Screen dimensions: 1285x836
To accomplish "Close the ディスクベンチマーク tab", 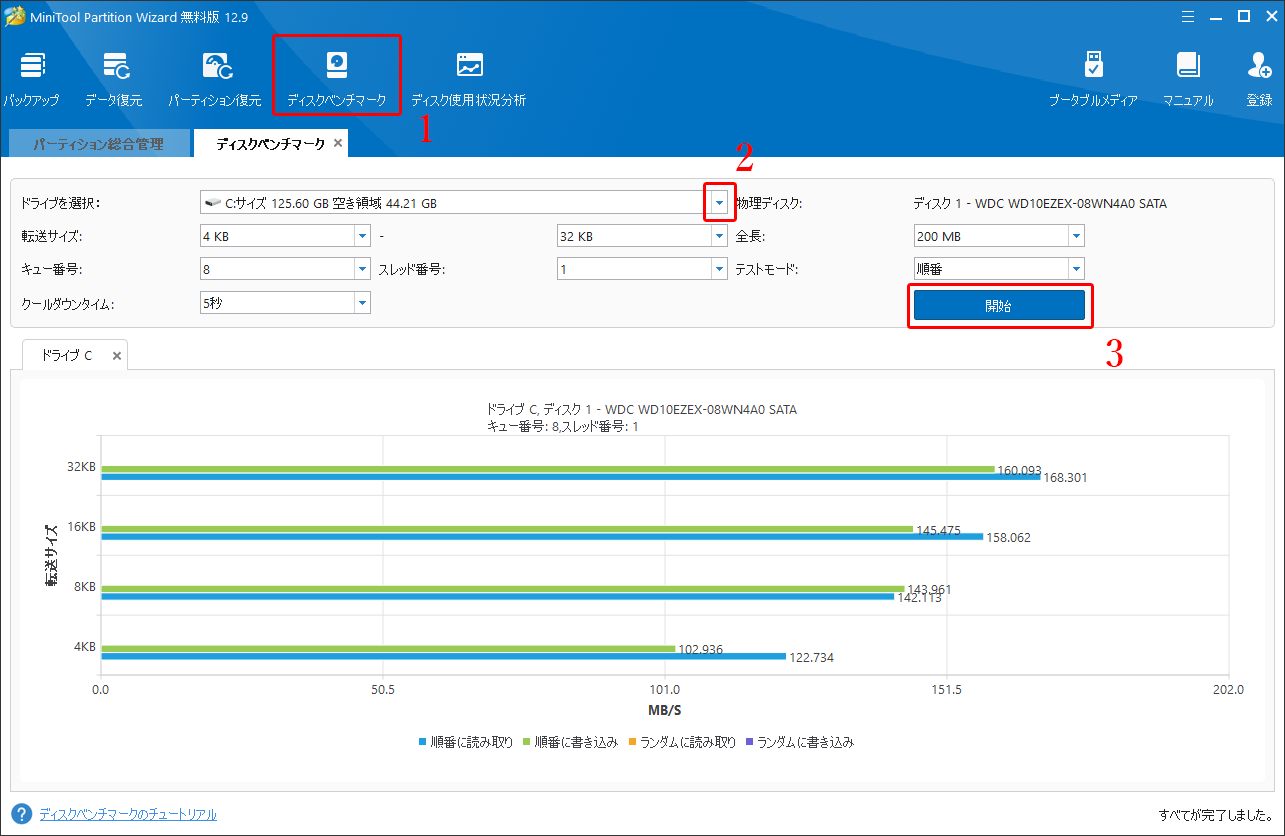I will coord(338,144).
